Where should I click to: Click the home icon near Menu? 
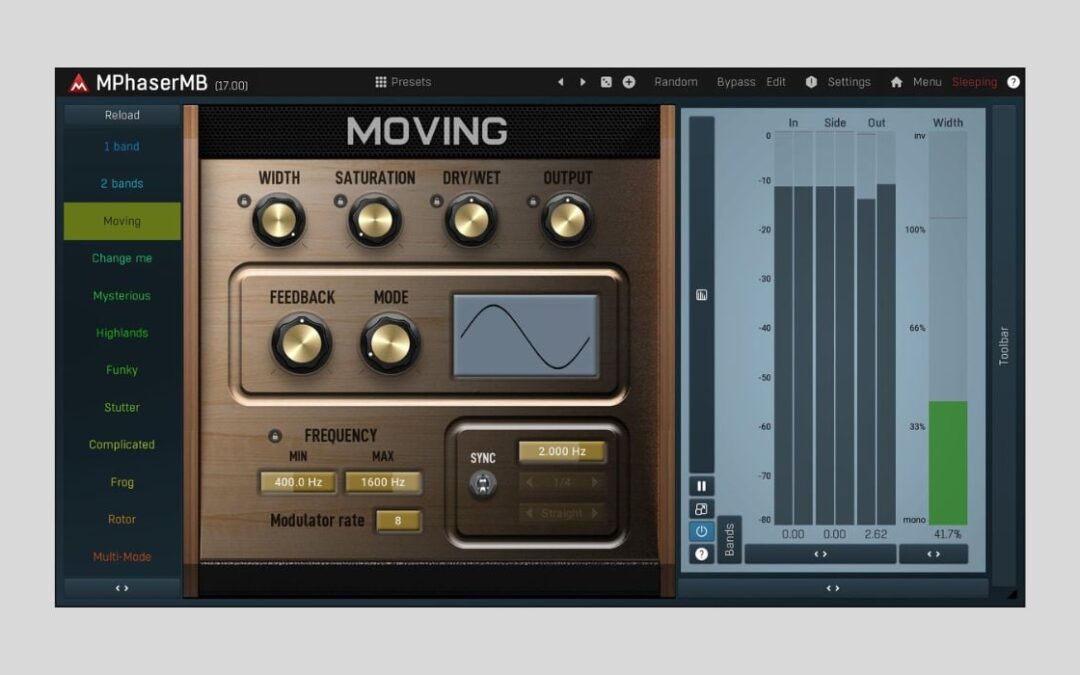(898, 82)
